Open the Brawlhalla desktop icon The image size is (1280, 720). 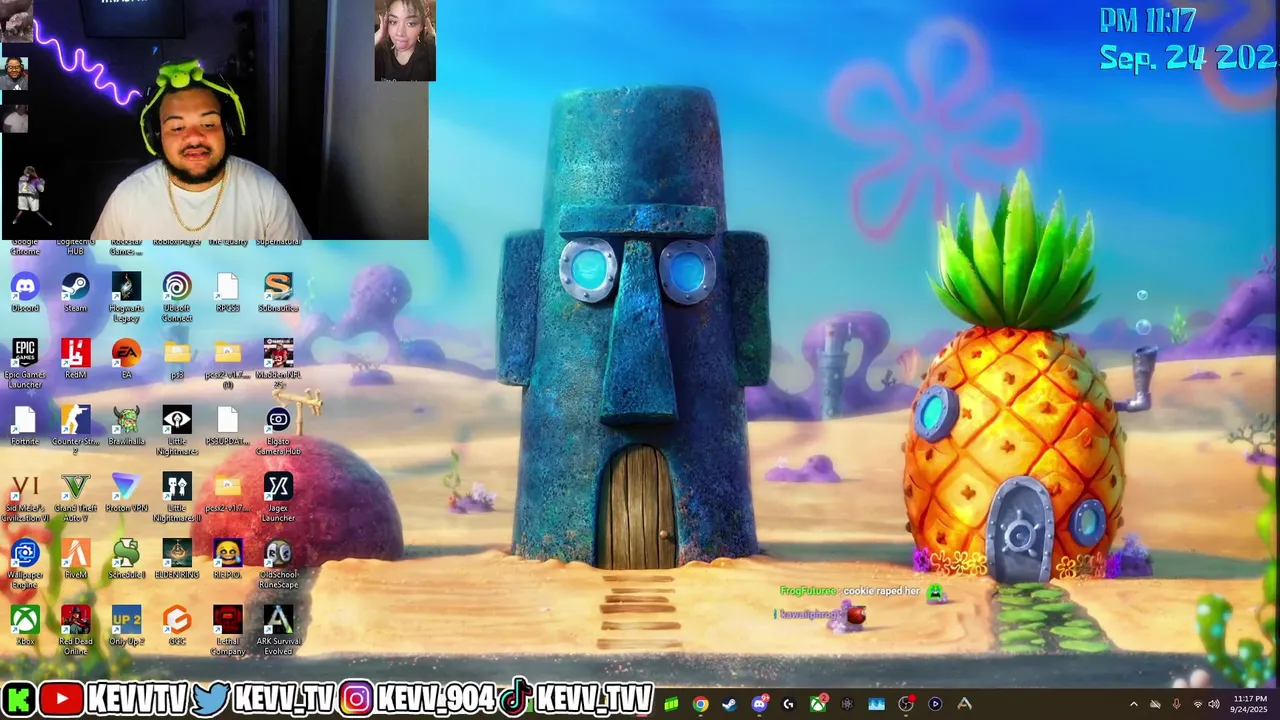coord(126,426)
